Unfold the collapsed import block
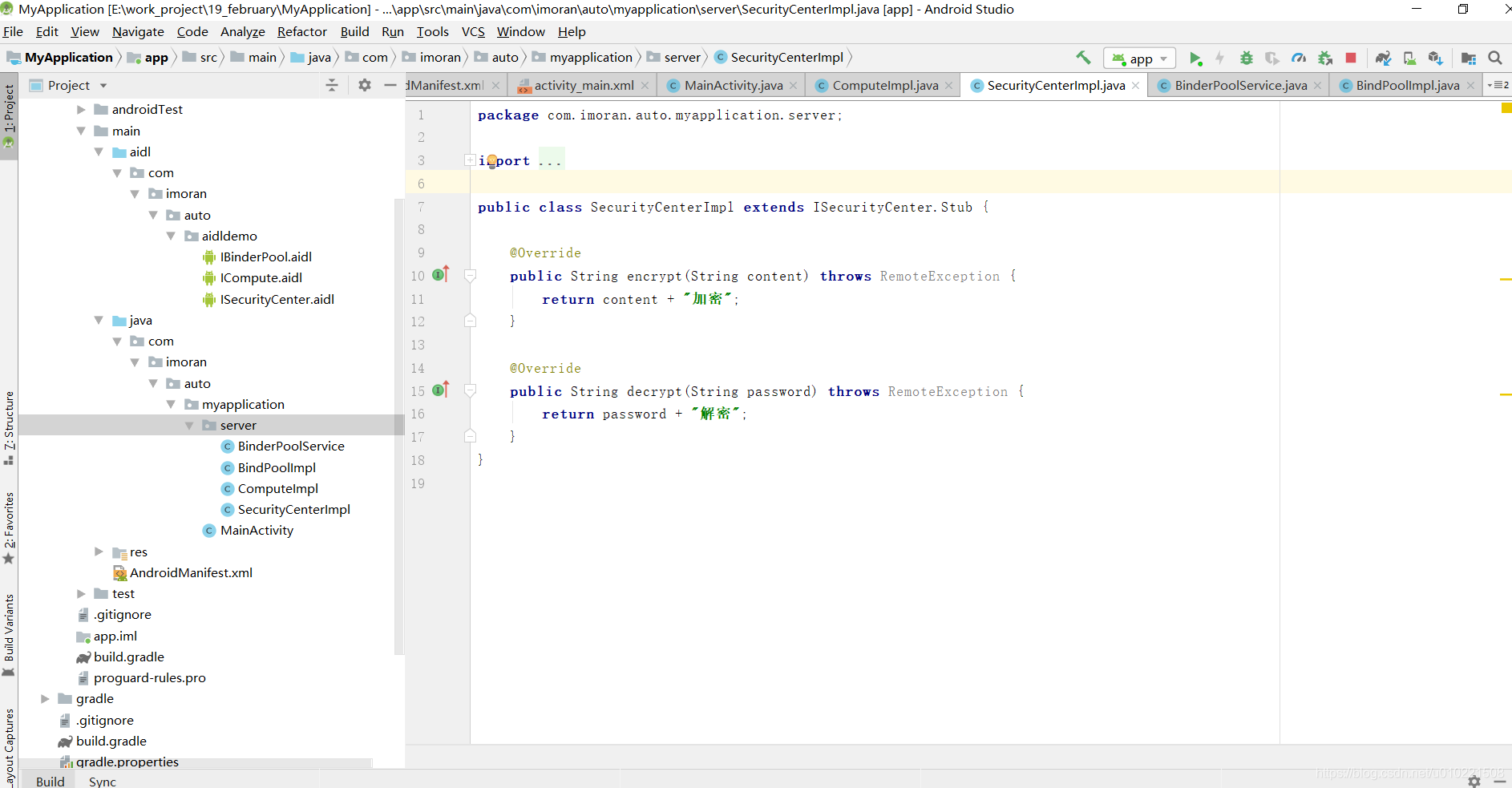1512x788 pixels. tap(470, 160)
